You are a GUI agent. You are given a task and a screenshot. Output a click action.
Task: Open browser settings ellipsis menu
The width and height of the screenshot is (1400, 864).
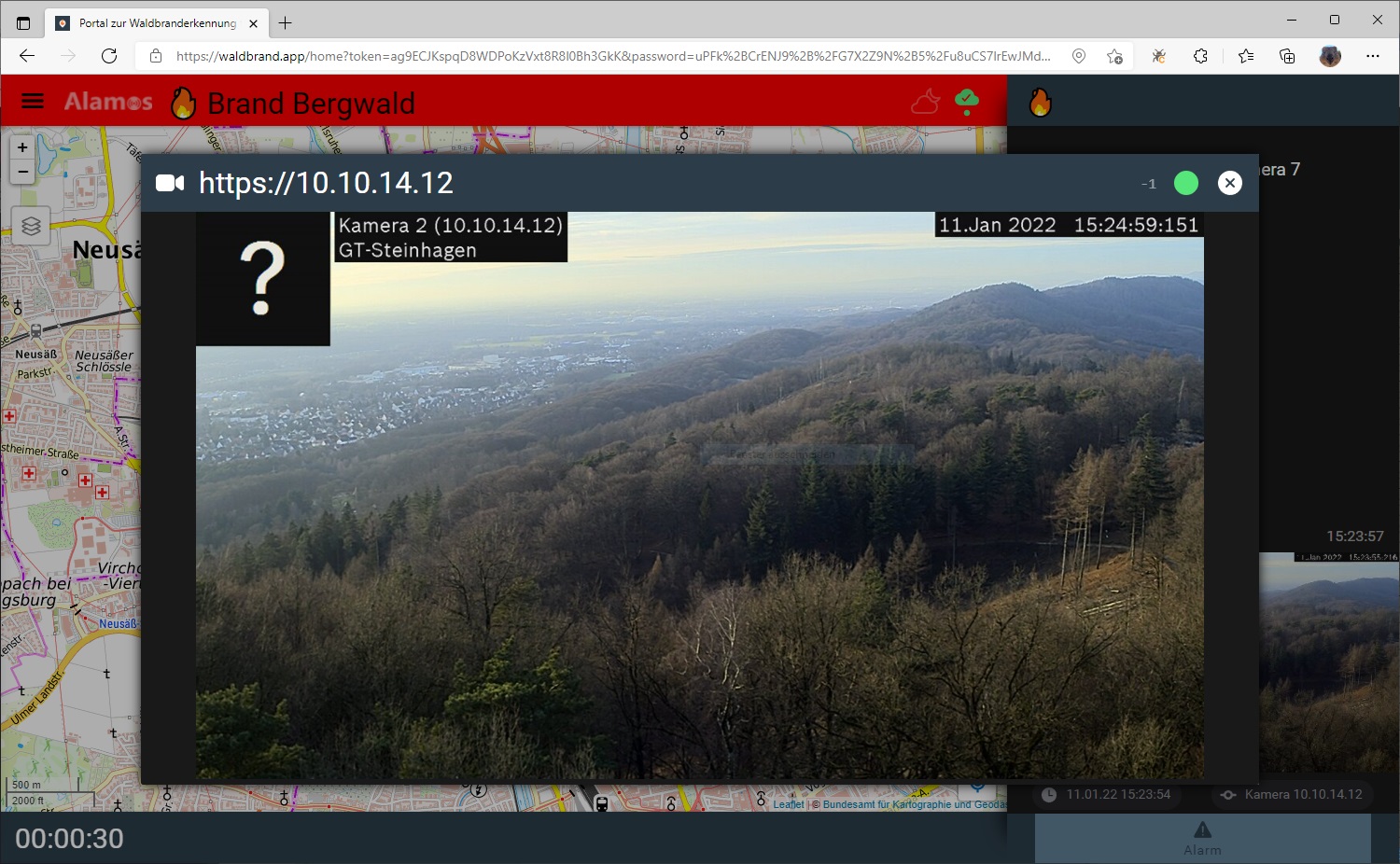[1372, 56]
